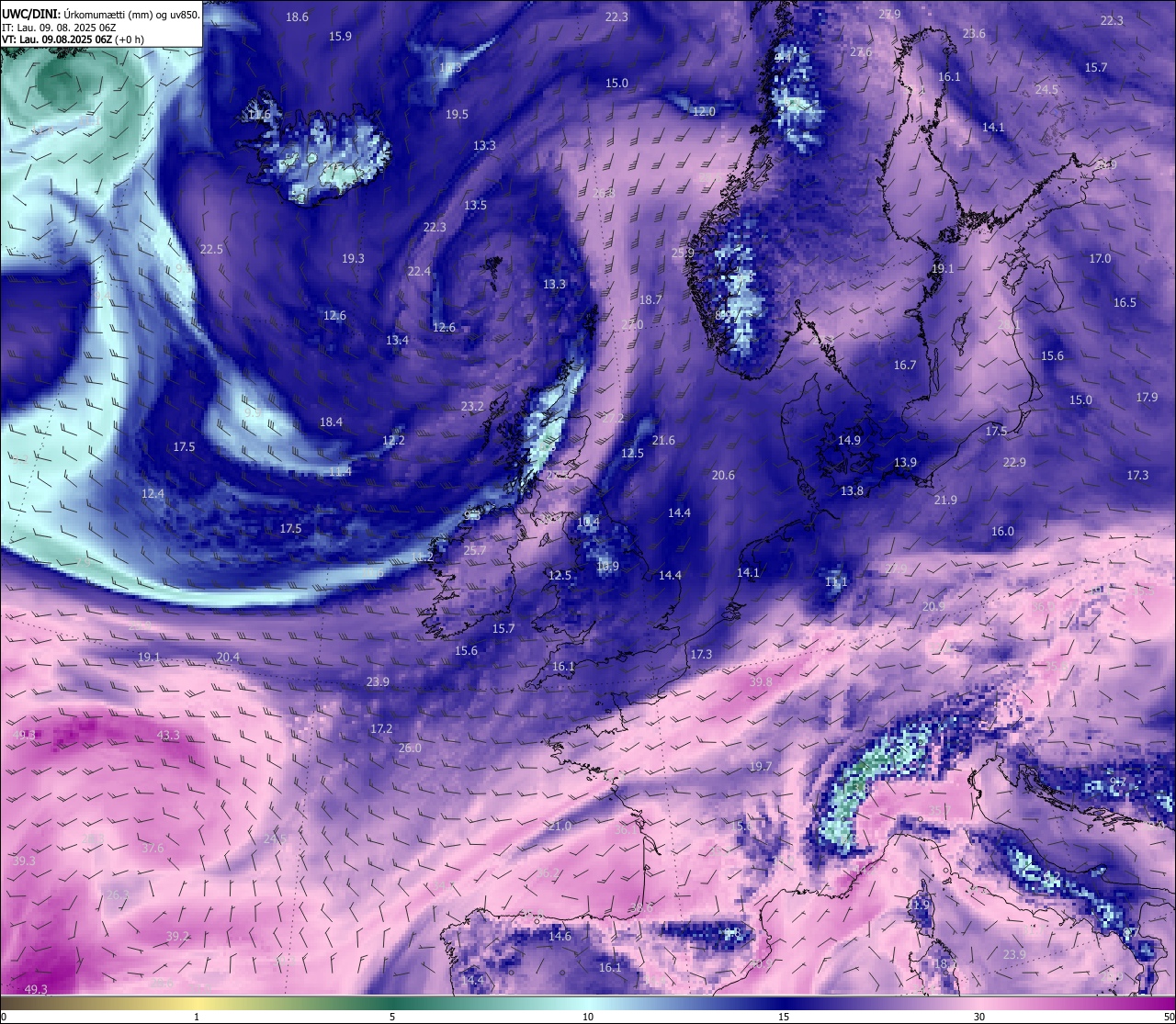This screenshot has height=1024, width=1176.
Task: Click the 19.3 value on the map
Action: (x=353, y=258)
